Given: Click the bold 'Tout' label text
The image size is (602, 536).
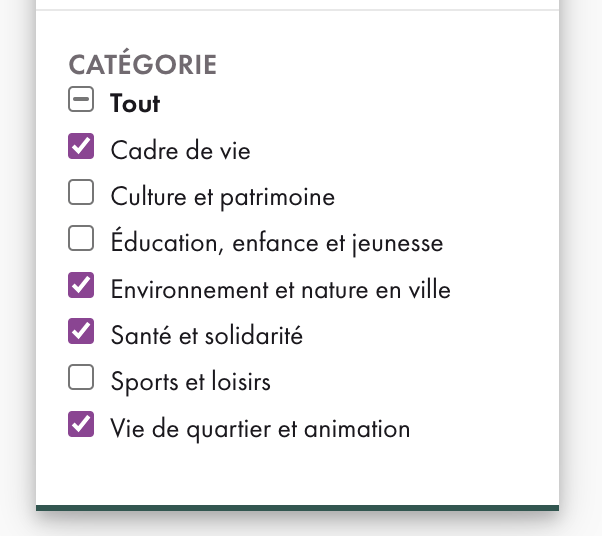Looking at the screenshot, I should click(x=136, y=103).
